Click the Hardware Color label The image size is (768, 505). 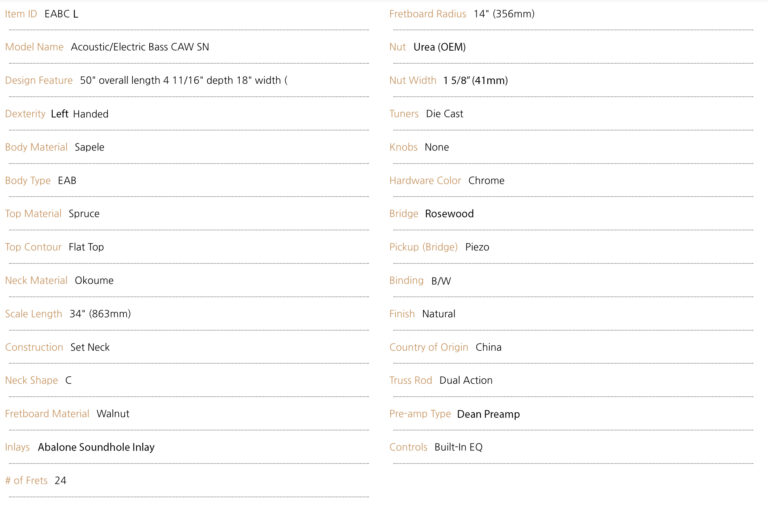(425, 181)
